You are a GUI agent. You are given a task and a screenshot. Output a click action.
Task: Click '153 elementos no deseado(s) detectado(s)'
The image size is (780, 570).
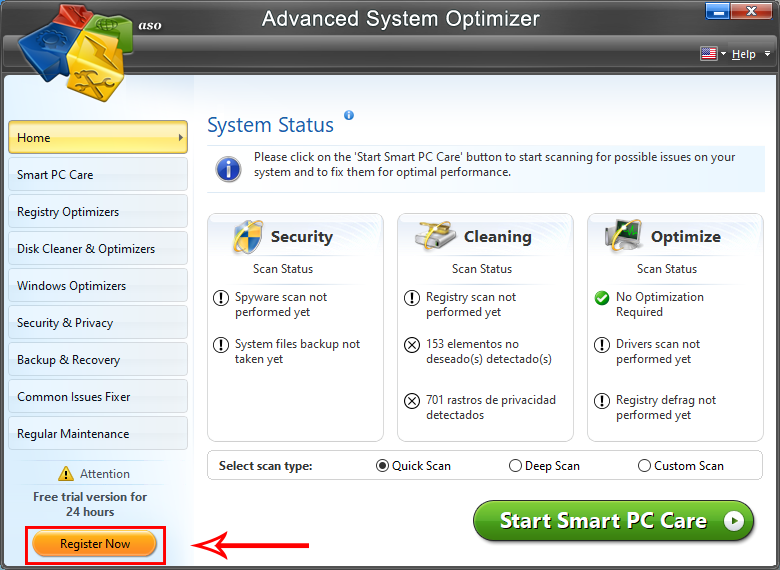[488, 351]
